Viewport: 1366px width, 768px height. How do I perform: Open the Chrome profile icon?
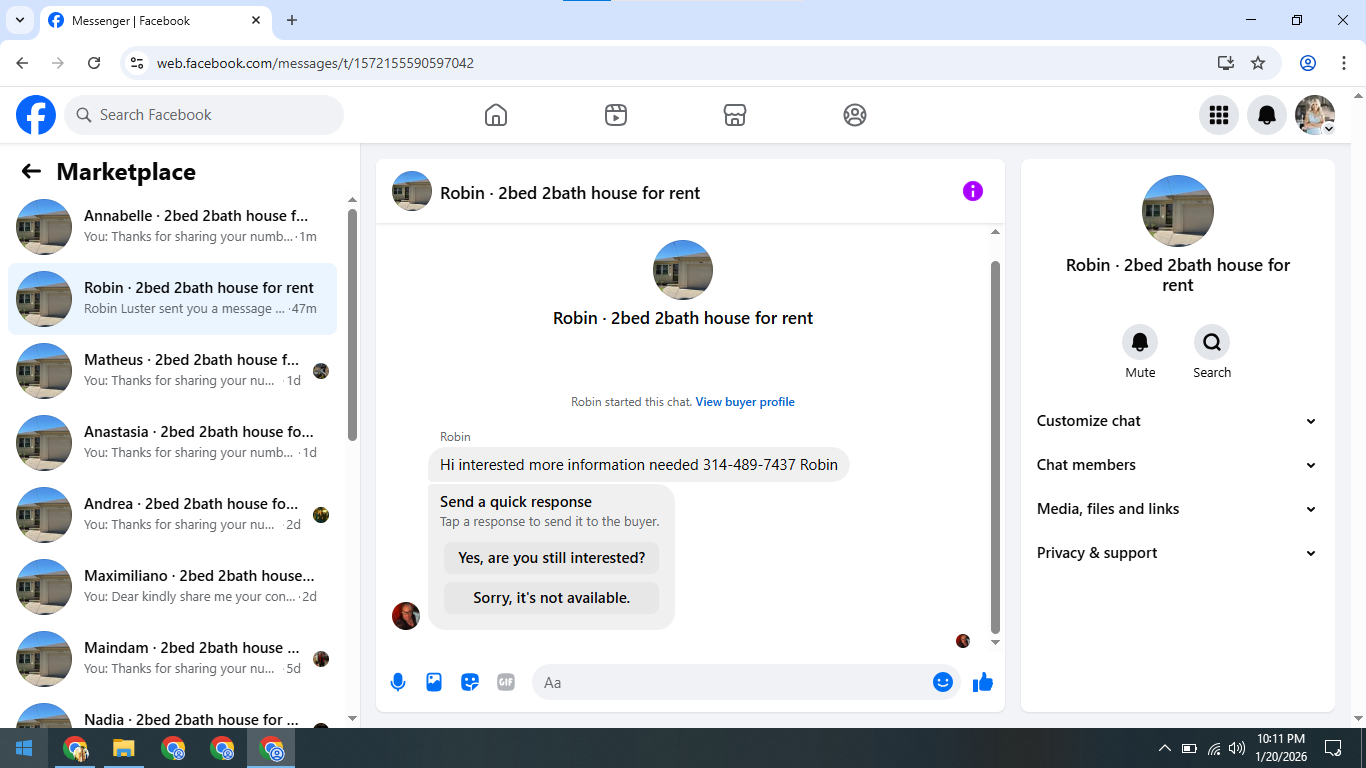(1308, 63)
